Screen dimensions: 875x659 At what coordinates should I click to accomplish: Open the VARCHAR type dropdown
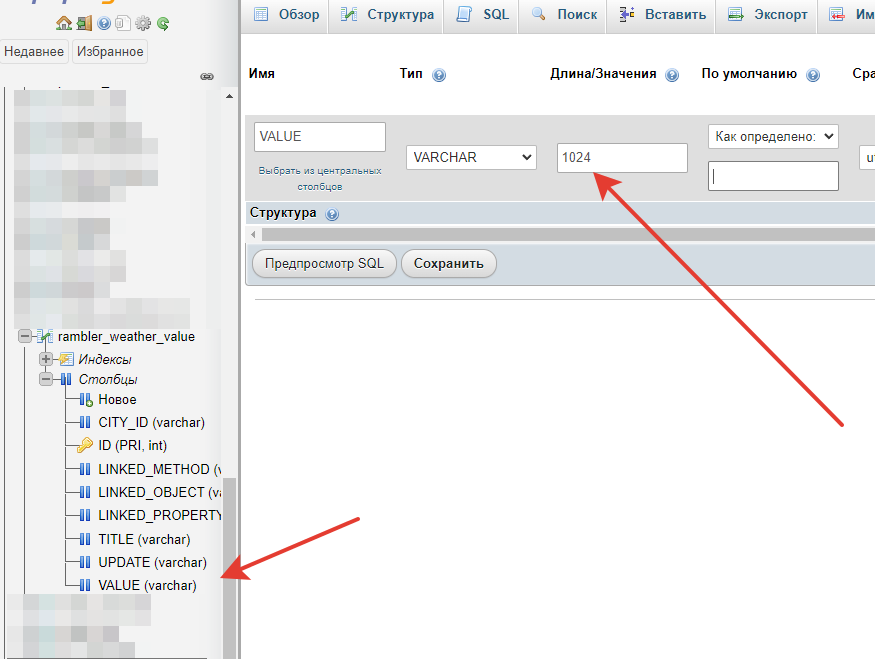(472, 157)
